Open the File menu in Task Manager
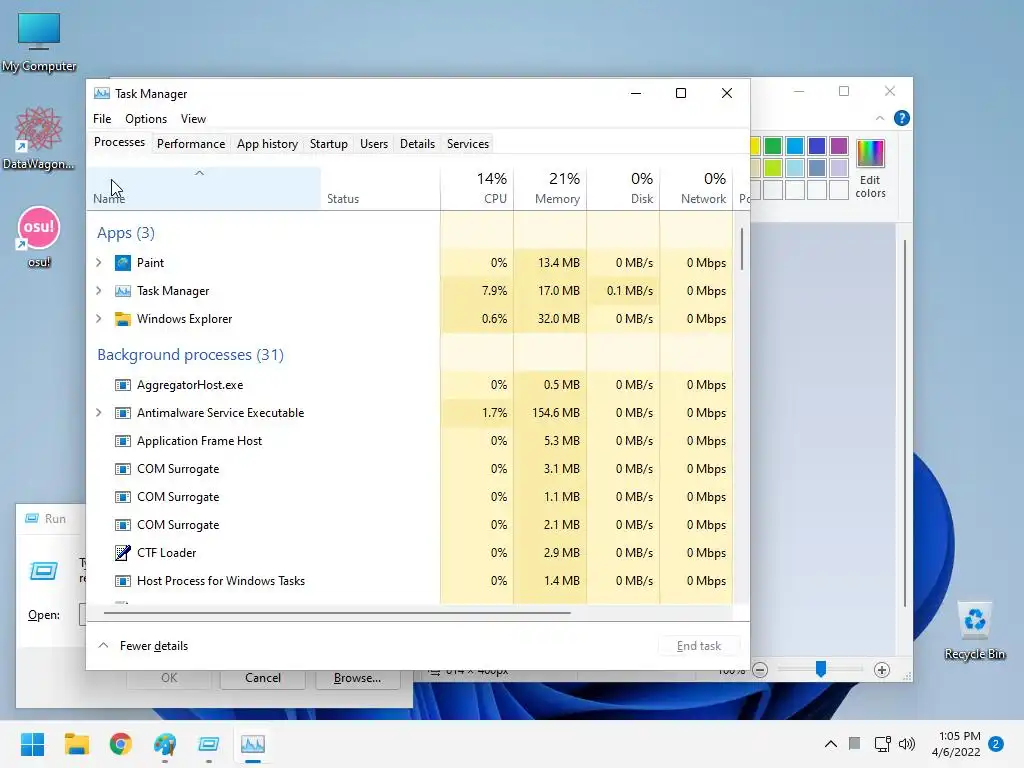Screen dimensions: 1024x768 102,119
